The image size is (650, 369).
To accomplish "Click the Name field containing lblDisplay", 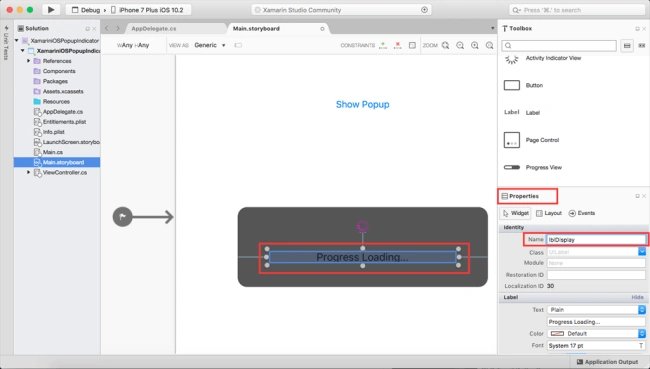I will [596, 240].
